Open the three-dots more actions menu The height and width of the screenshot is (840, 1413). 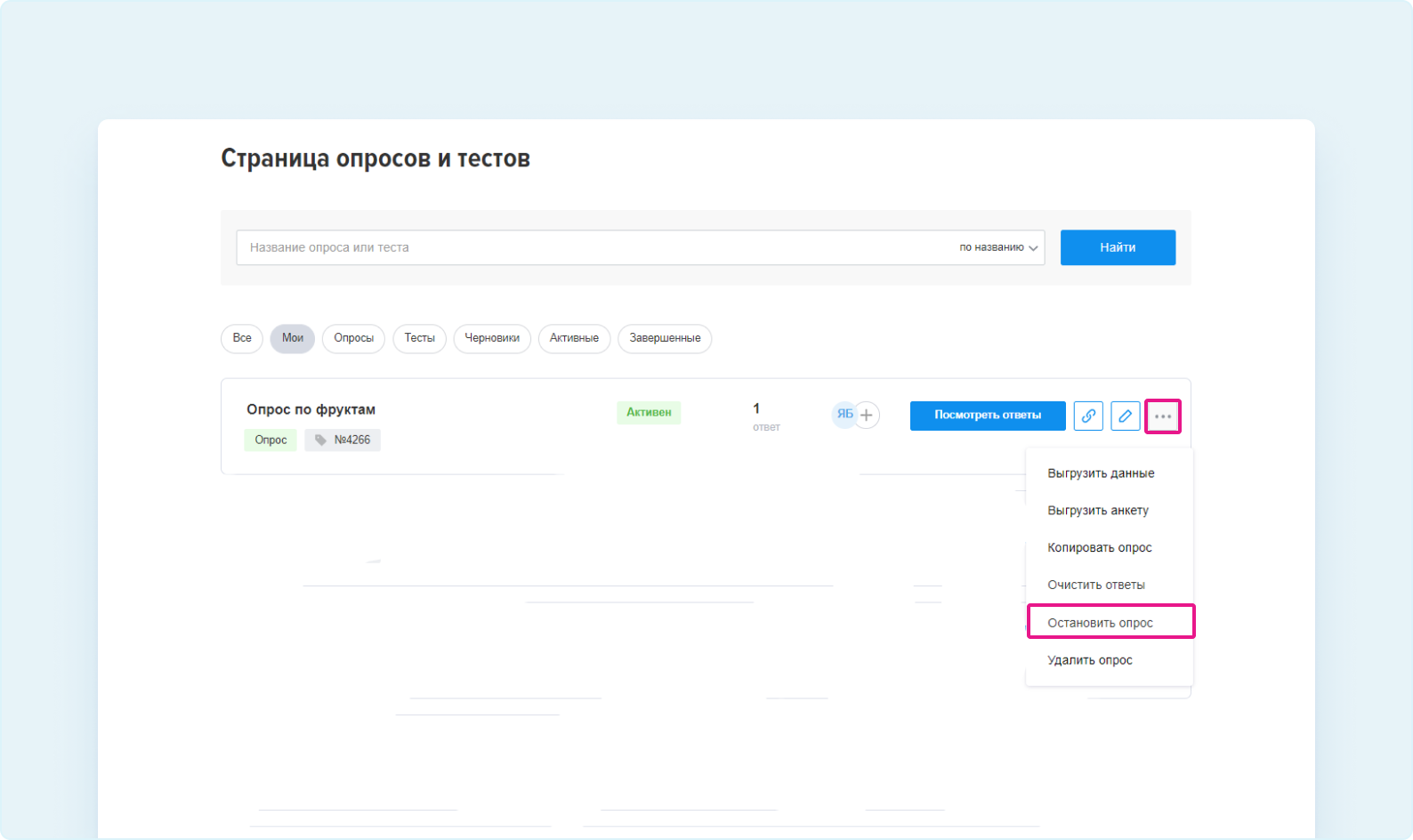coord(1163,416)
